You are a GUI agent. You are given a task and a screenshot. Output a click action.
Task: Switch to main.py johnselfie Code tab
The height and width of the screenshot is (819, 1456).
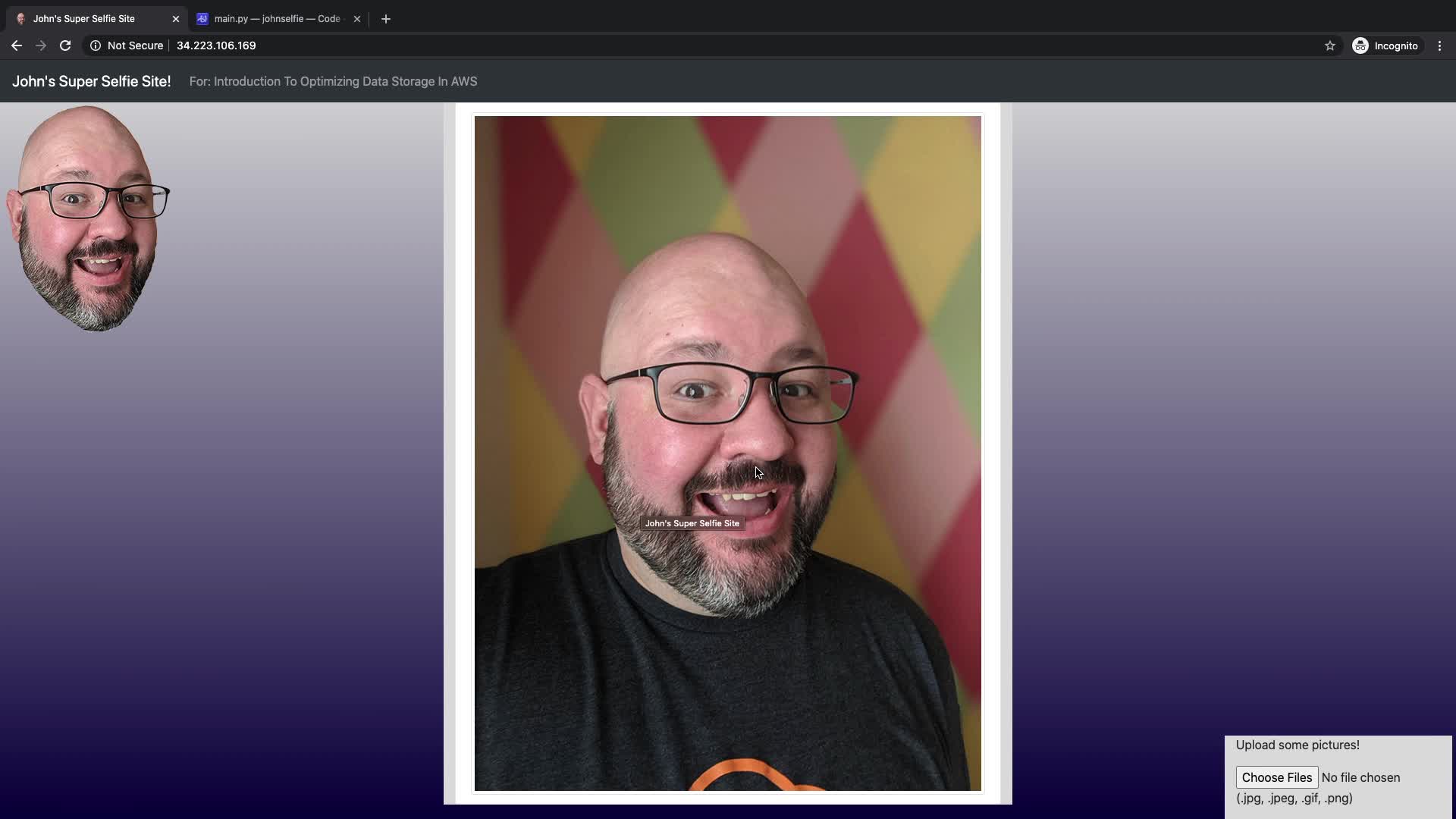tap(277, 19)
